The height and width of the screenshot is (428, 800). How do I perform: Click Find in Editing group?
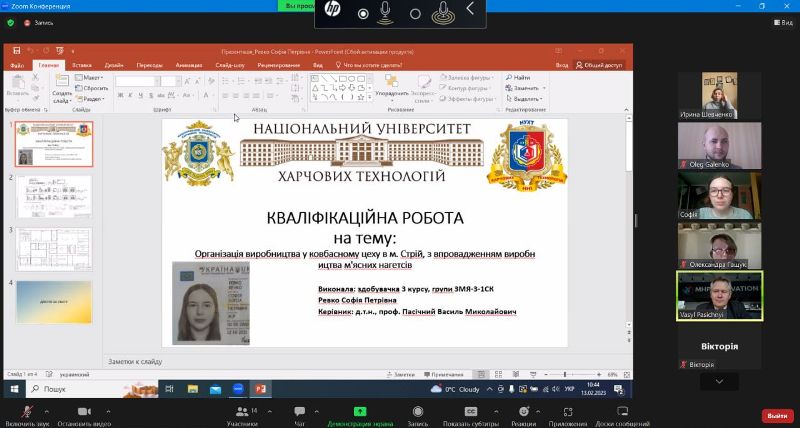click(518, 78)
